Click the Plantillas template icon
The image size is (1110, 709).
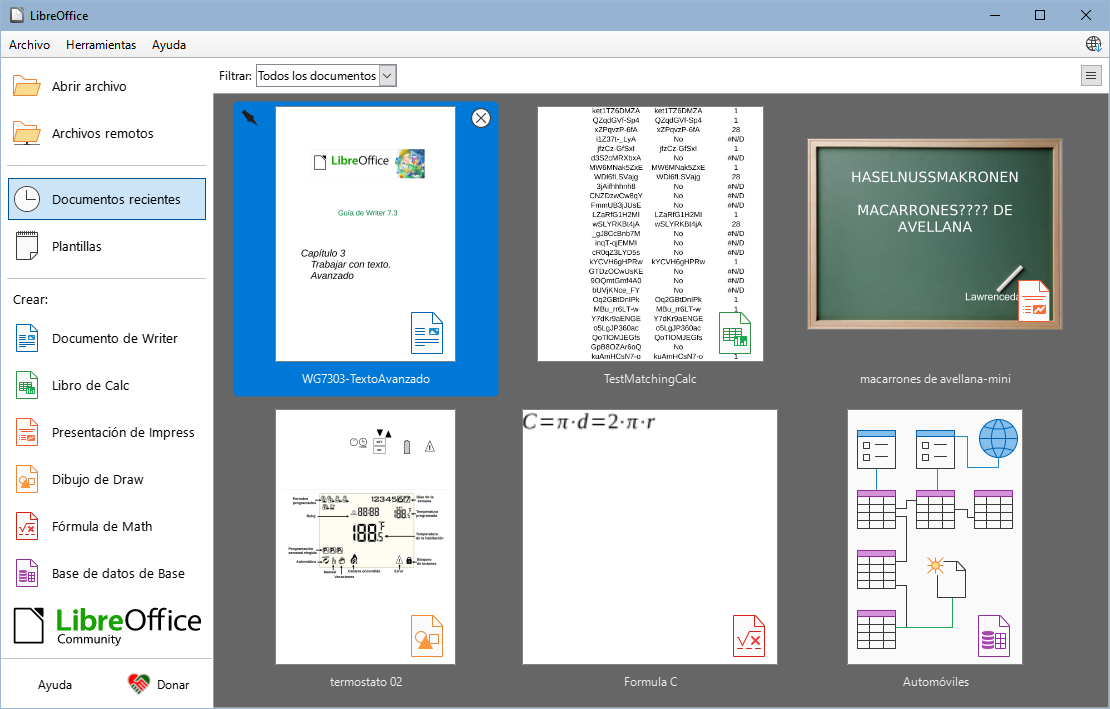(27, 246)
